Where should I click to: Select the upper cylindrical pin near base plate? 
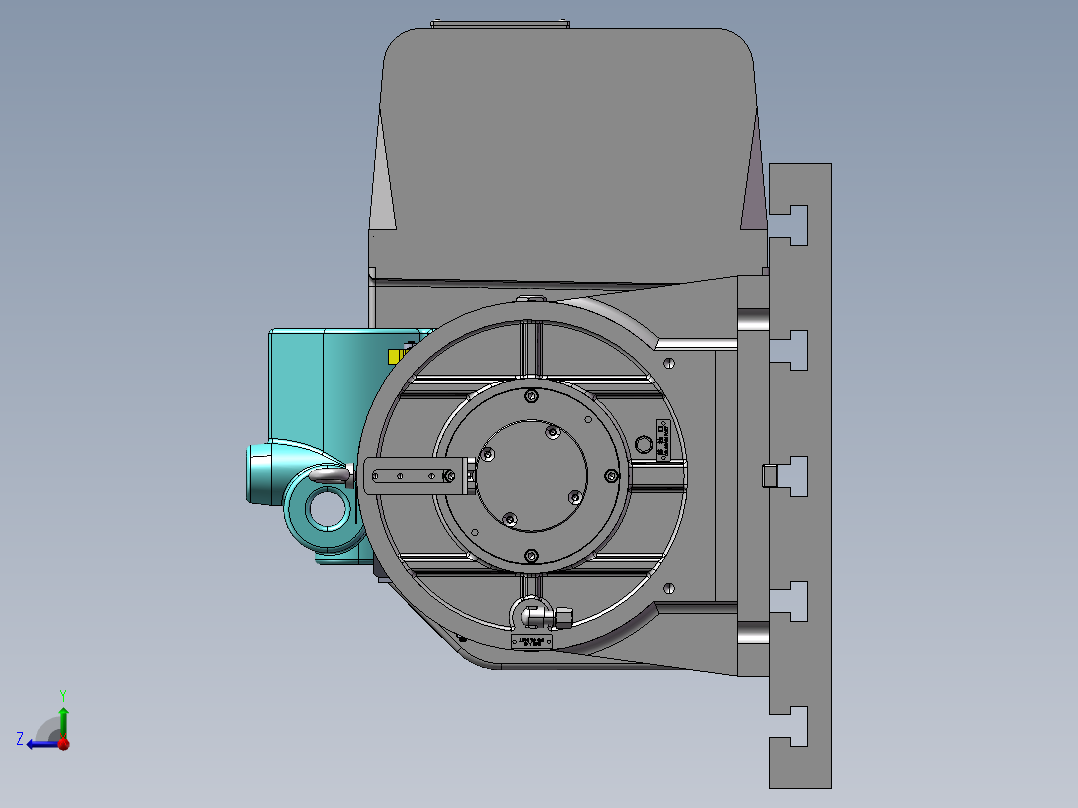point(753,322)
